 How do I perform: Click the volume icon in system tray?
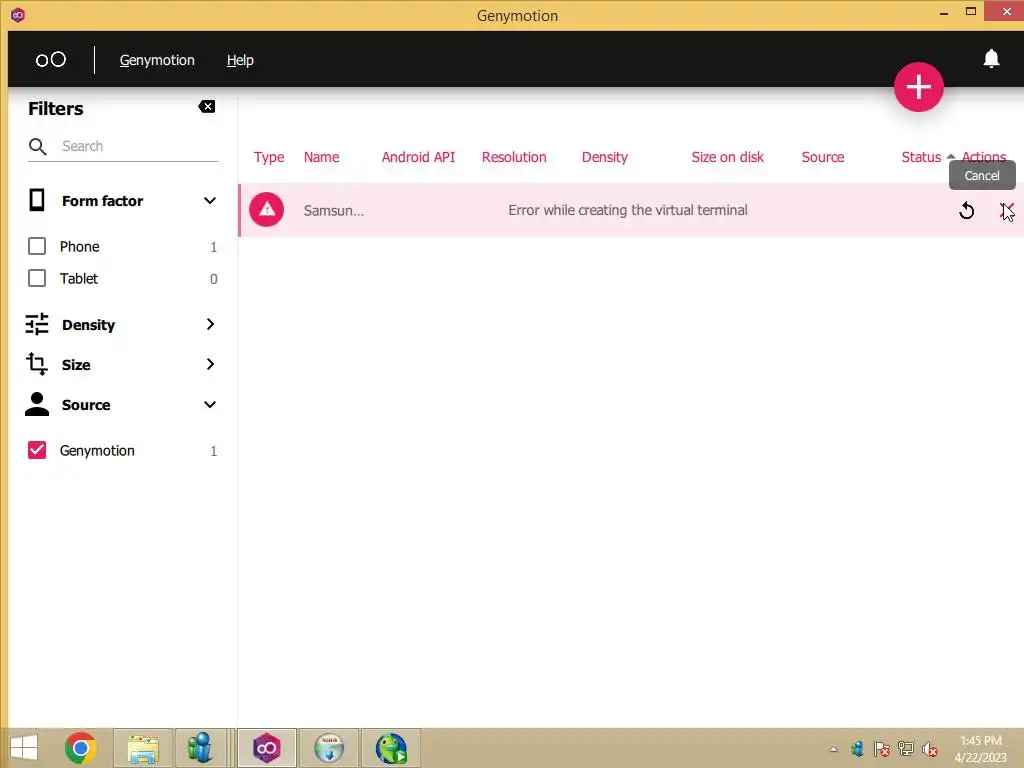click(x=929, y=749)
